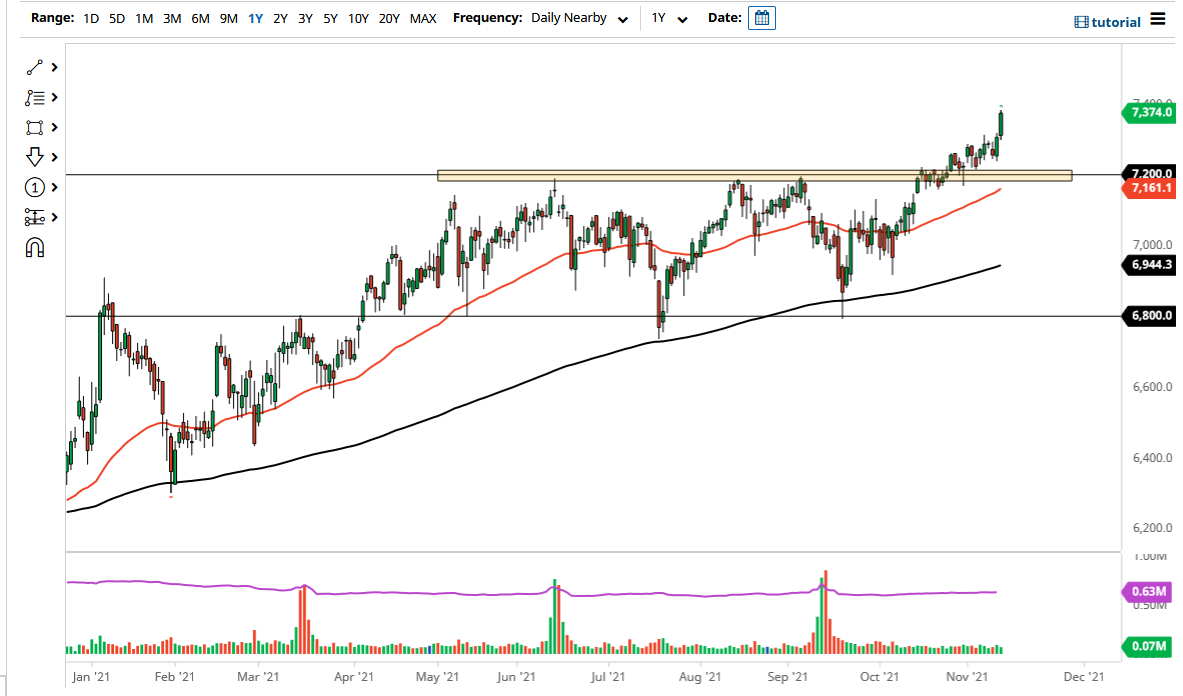Screen dimensions: 1183x696
Task: Expand the trendline tool options chevron
Action: coord(53,67)
